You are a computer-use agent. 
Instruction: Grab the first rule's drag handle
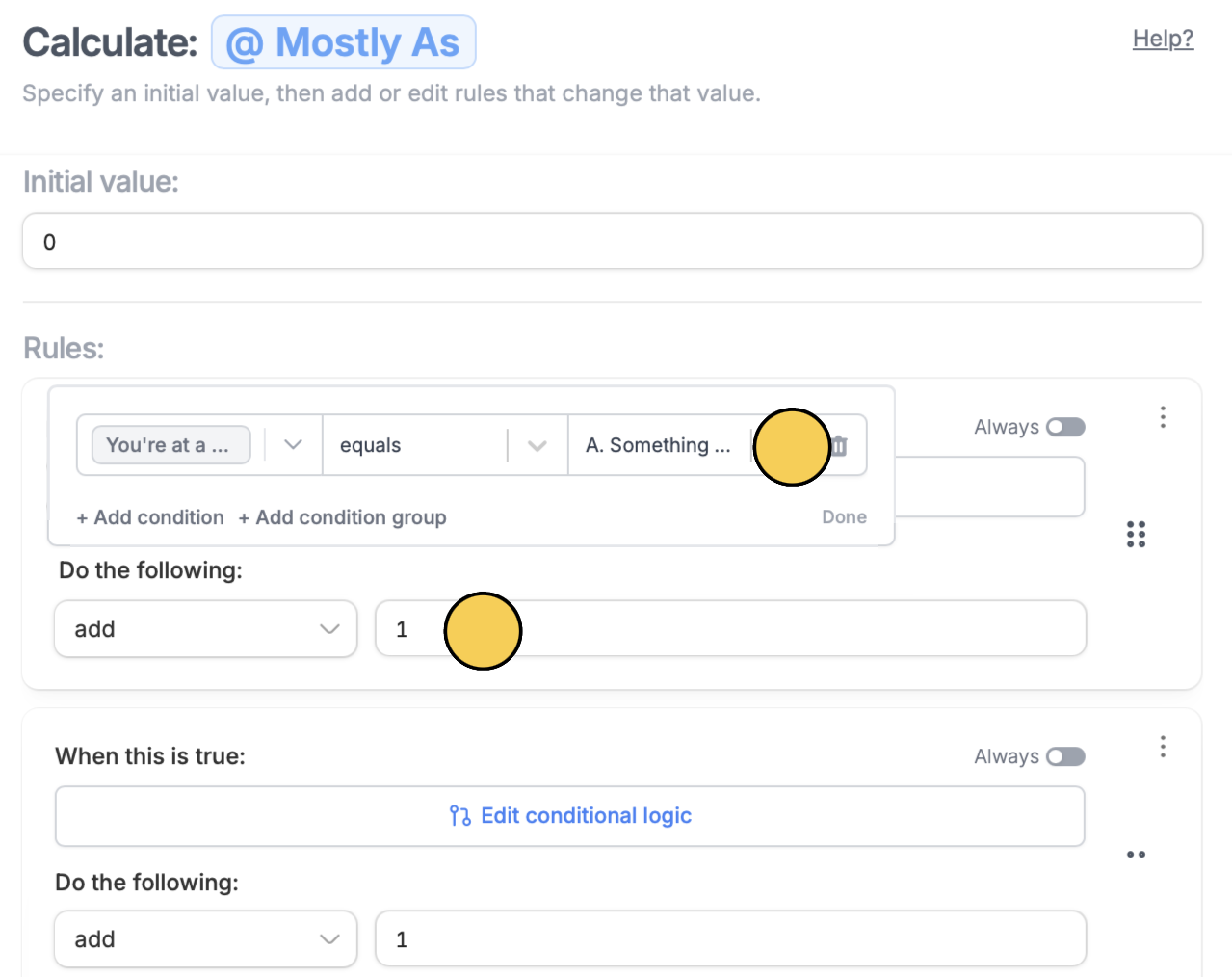click(x=1137, y=535)
